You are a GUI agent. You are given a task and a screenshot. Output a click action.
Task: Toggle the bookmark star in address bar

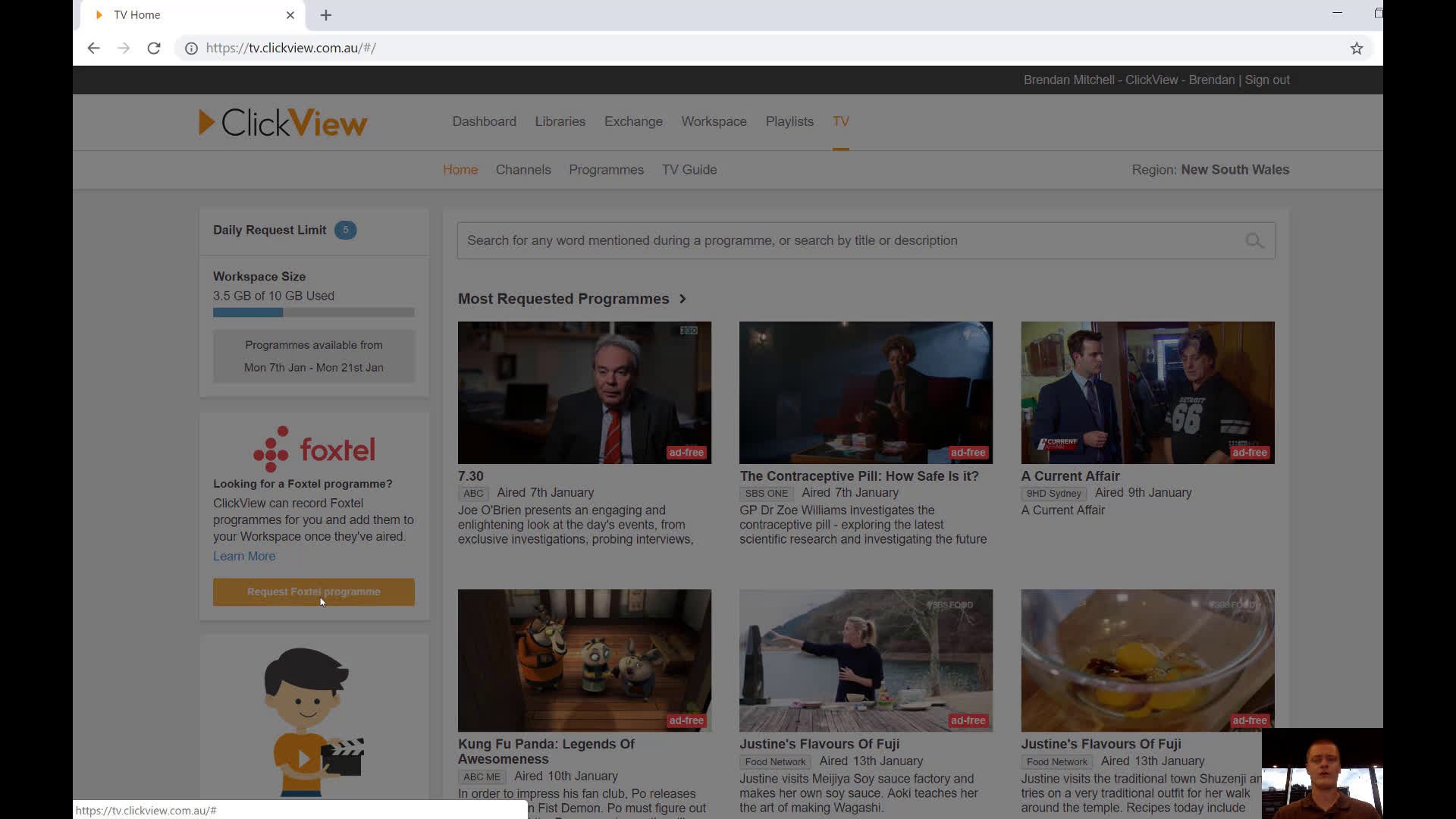click(1355, 48)
